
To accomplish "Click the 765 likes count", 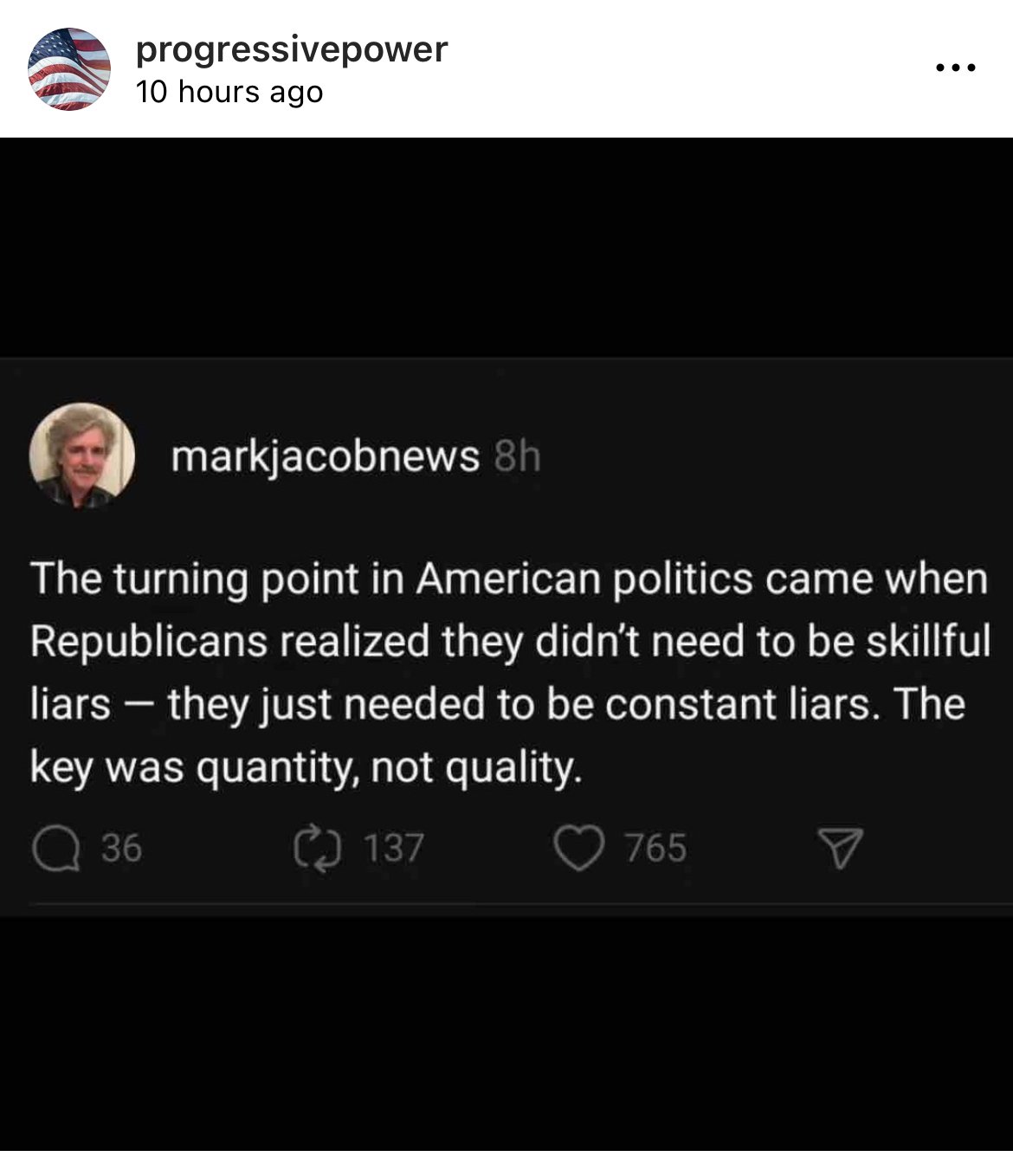I will click(656, 849).
